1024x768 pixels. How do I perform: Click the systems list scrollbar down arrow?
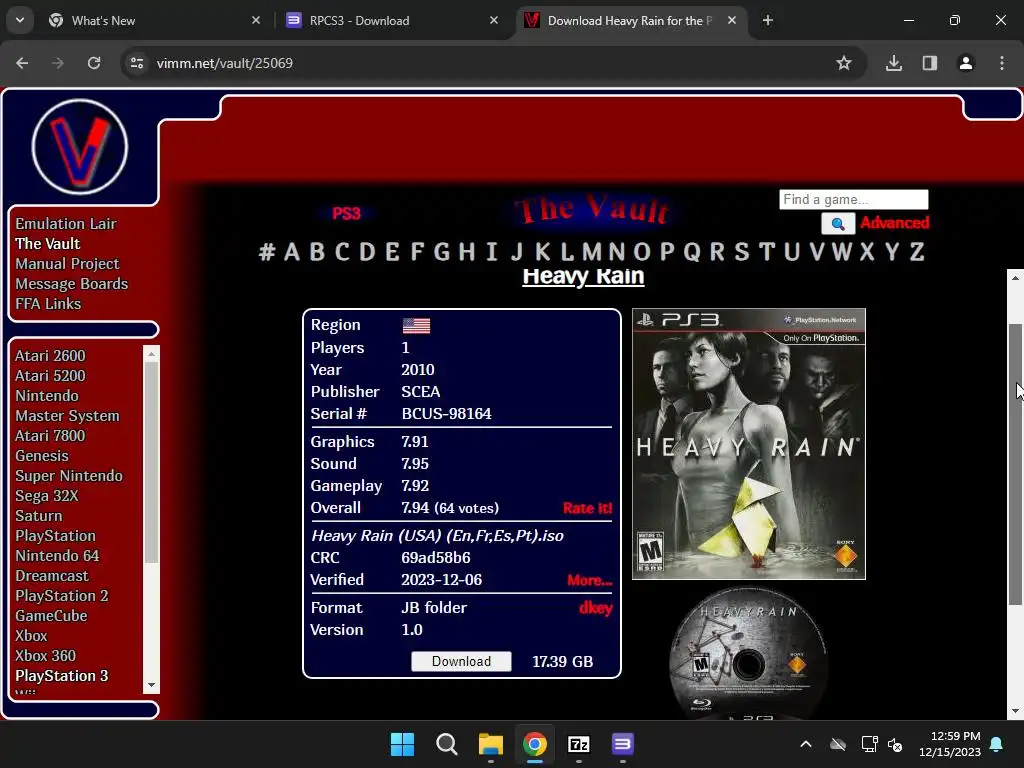click(152, 685)
